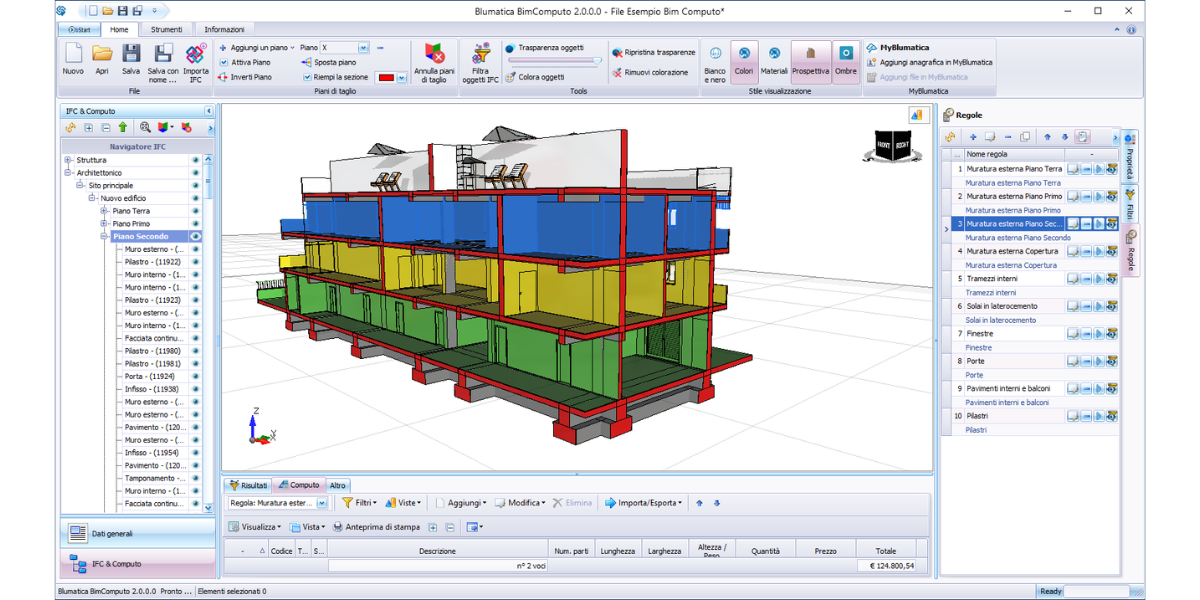Click the Importa IFC icon
Viewport: 1200px width, 600px height.
pyautogui.click(x=196, y=55)
